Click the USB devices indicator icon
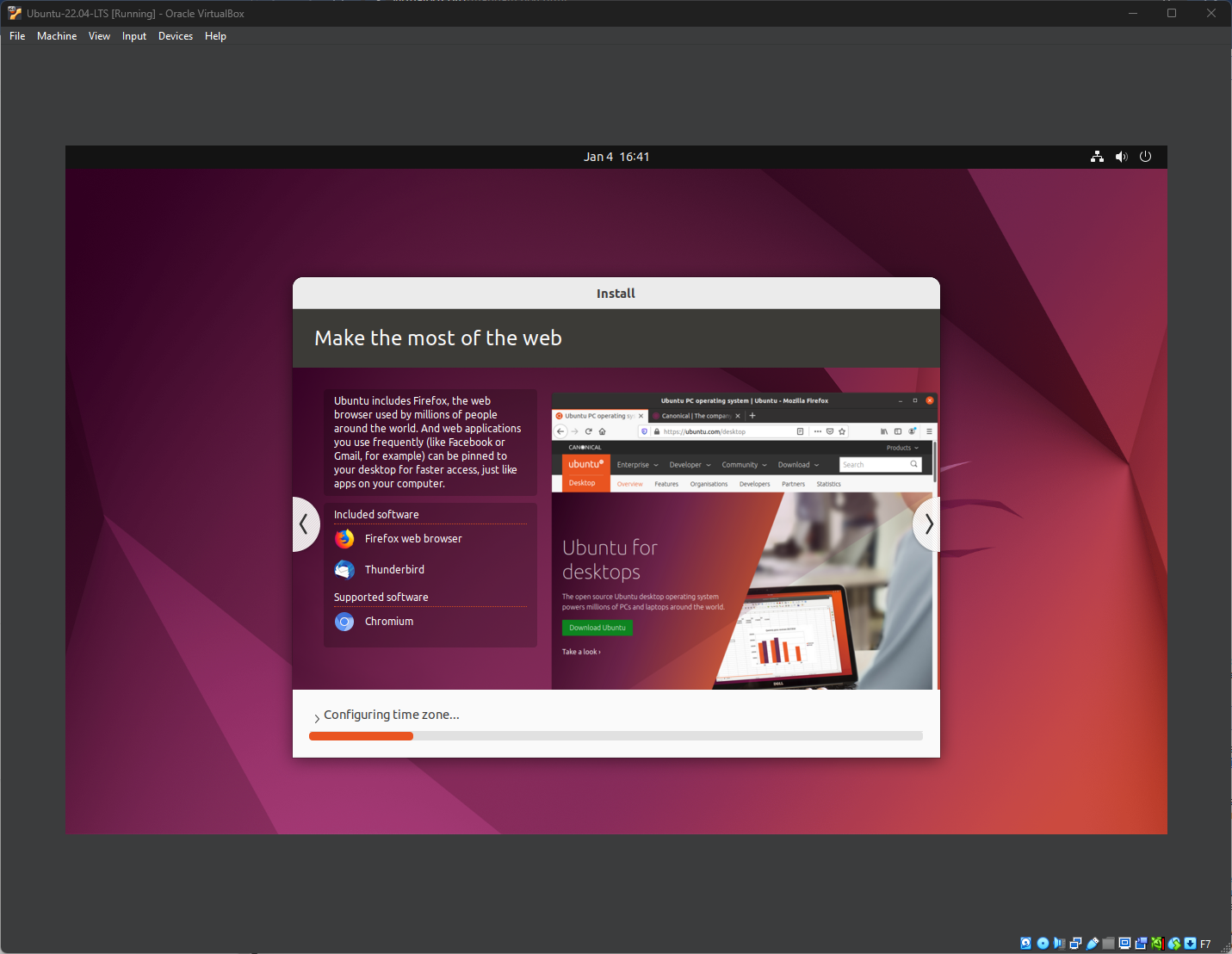 click(x=1092, y=944)
